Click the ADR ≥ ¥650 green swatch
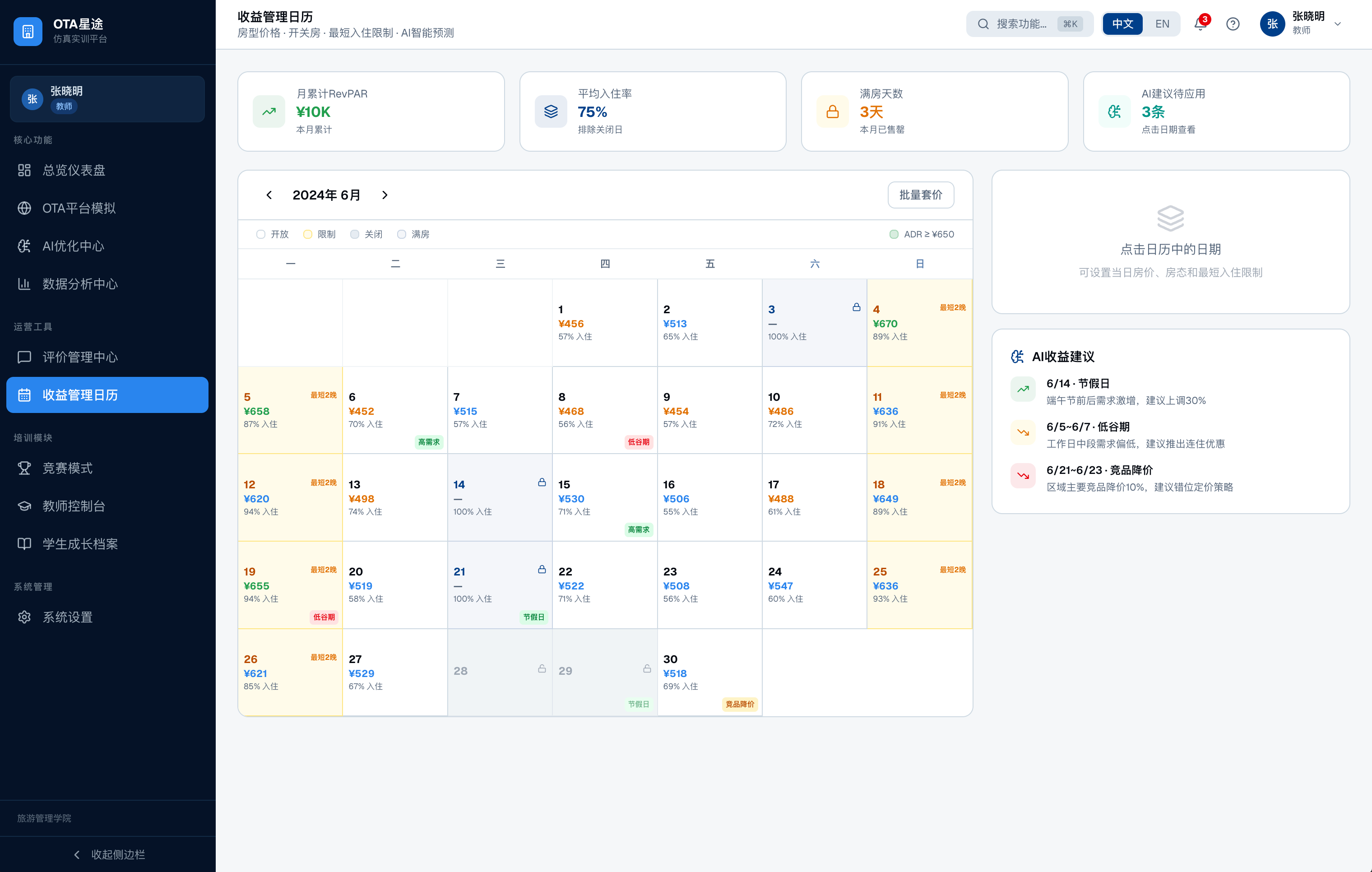Screen dimensions: 1372x872 tap(894, 234)
